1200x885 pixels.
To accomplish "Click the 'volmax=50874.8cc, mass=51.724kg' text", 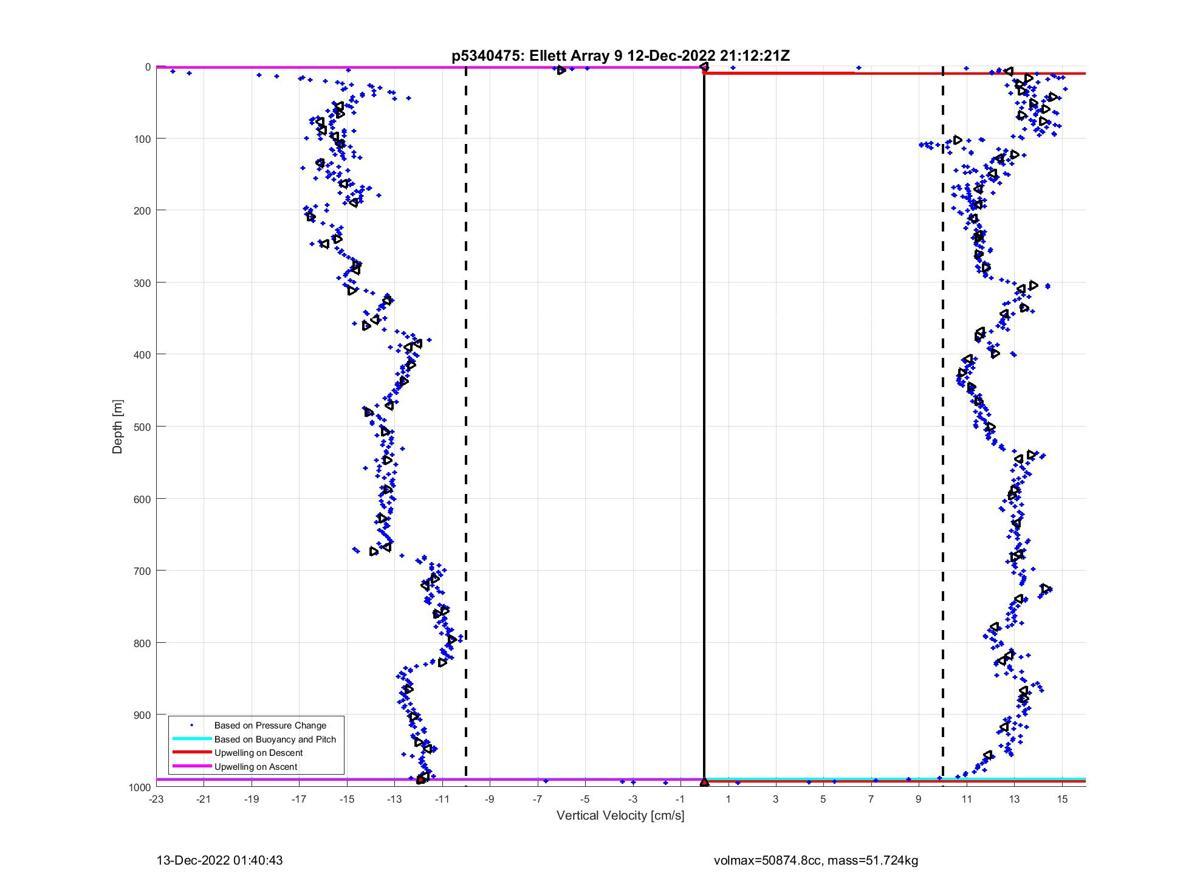I will [816, 860].
